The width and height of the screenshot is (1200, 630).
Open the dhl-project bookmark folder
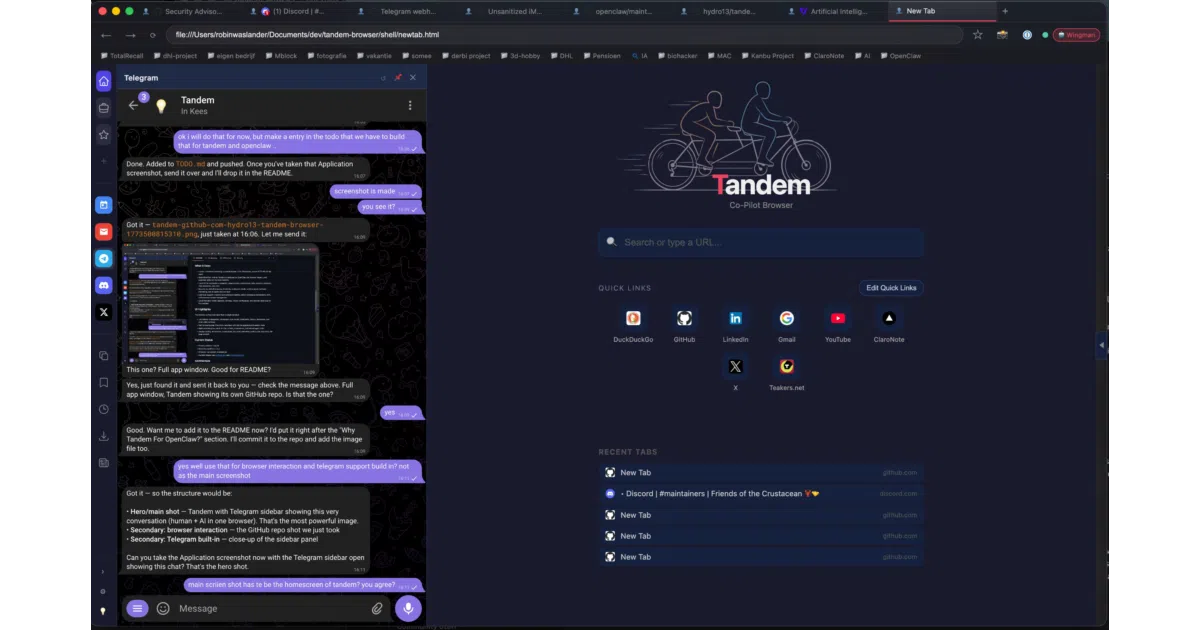tap(174, 56)
